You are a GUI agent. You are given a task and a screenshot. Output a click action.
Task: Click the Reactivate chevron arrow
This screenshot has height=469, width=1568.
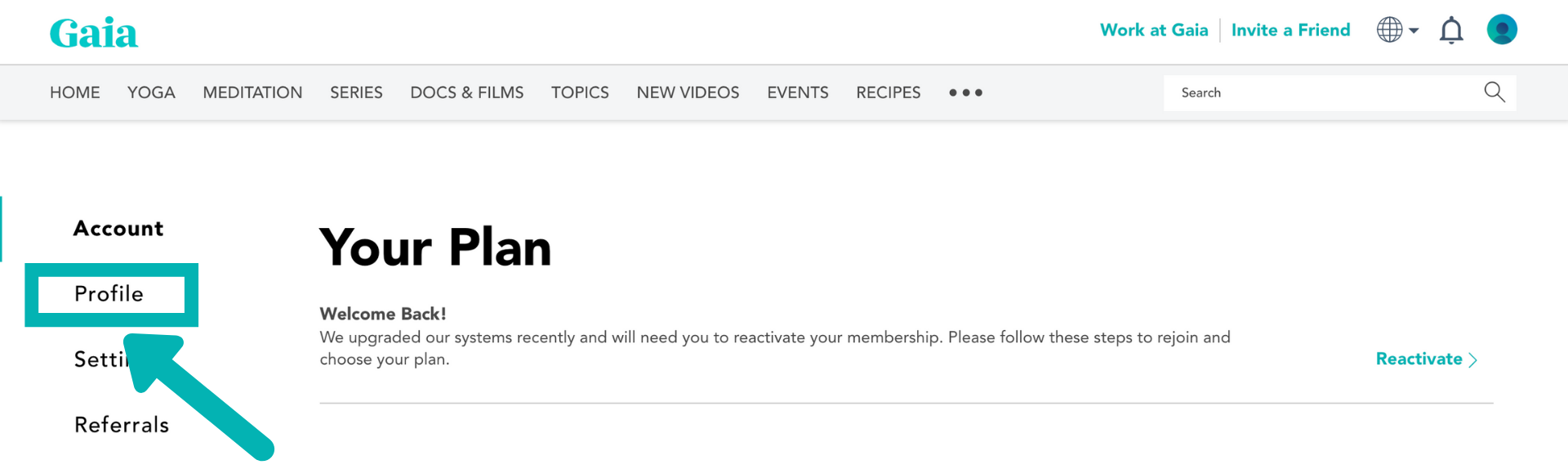pyautogui.click(x=1472, y=360)
